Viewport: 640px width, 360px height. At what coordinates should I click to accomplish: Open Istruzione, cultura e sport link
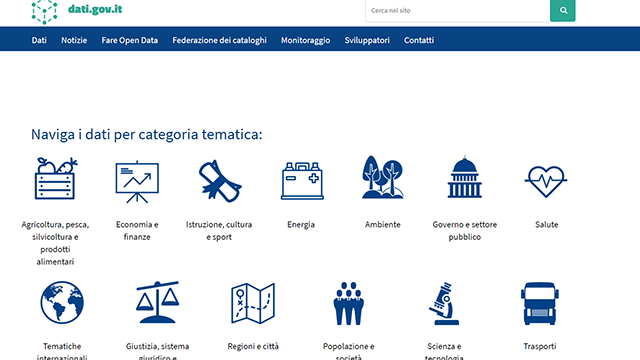(219, 231)
